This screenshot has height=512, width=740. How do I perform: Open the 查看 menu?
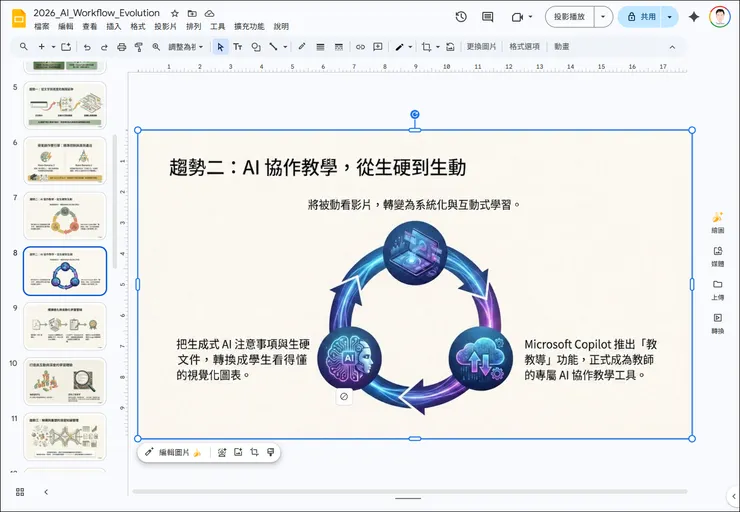coord(90,26)
